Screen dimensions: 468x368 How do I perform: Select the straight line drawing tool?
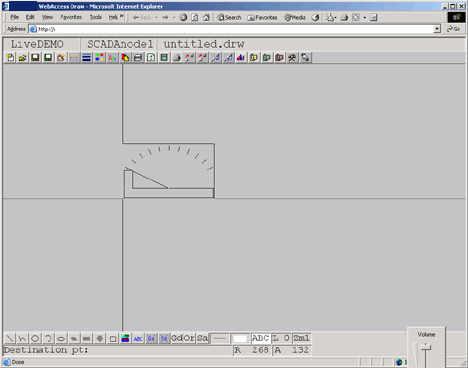10,339
